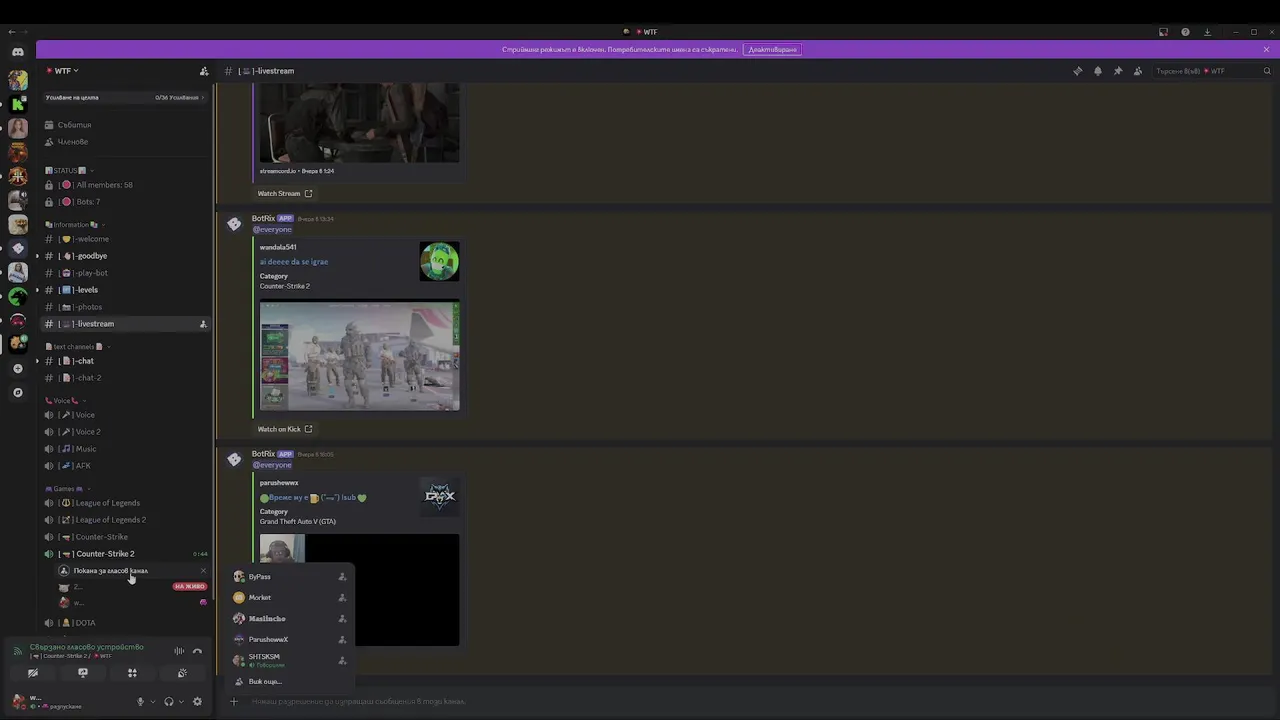The height and width of the screenshot is (720, 1280).
Task: Invite Maslincho to the voice channel
Action: 342,619
